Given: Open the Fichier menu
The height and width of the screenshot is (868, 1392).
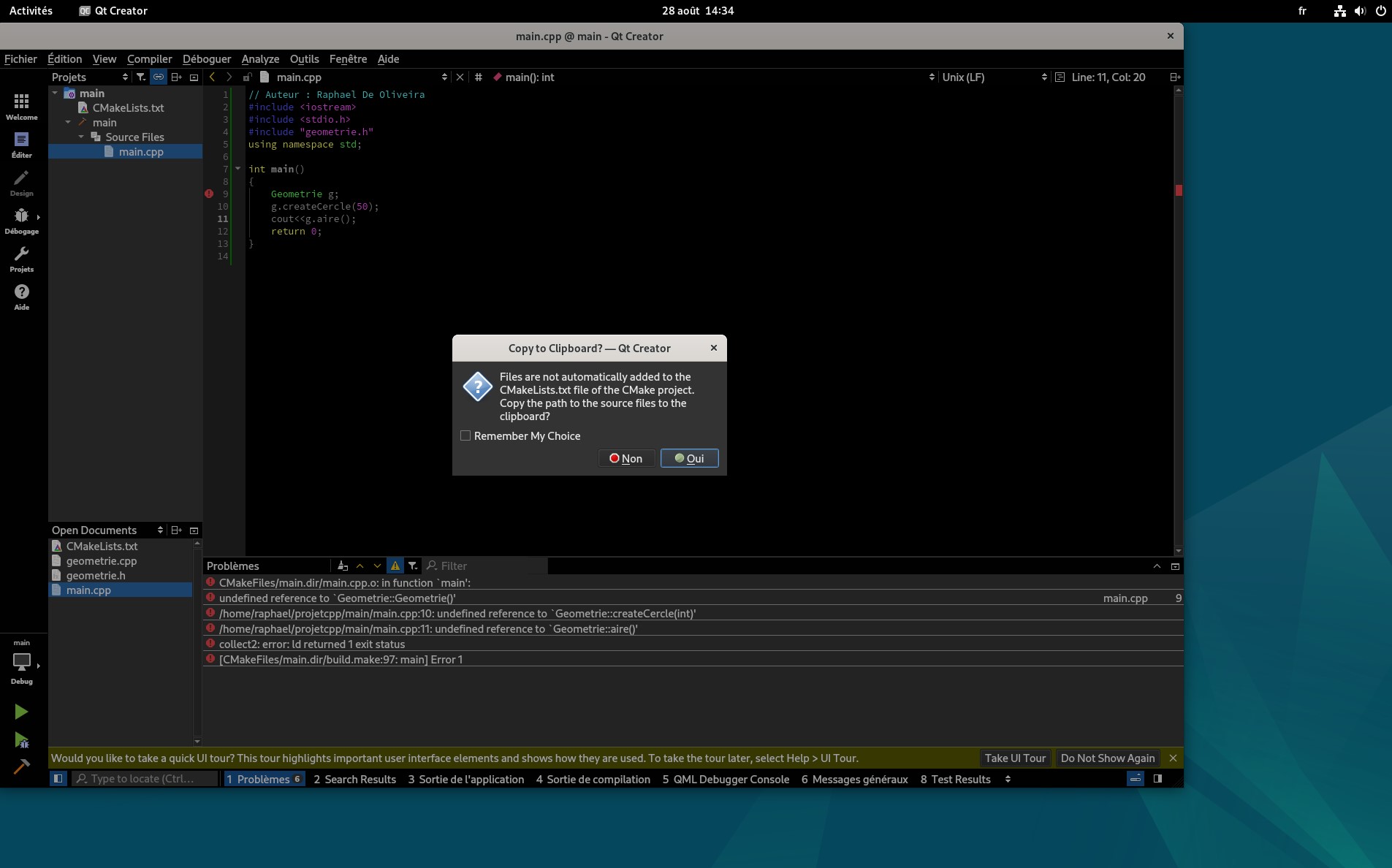Looking at the screenshot, I should [20, 58].
